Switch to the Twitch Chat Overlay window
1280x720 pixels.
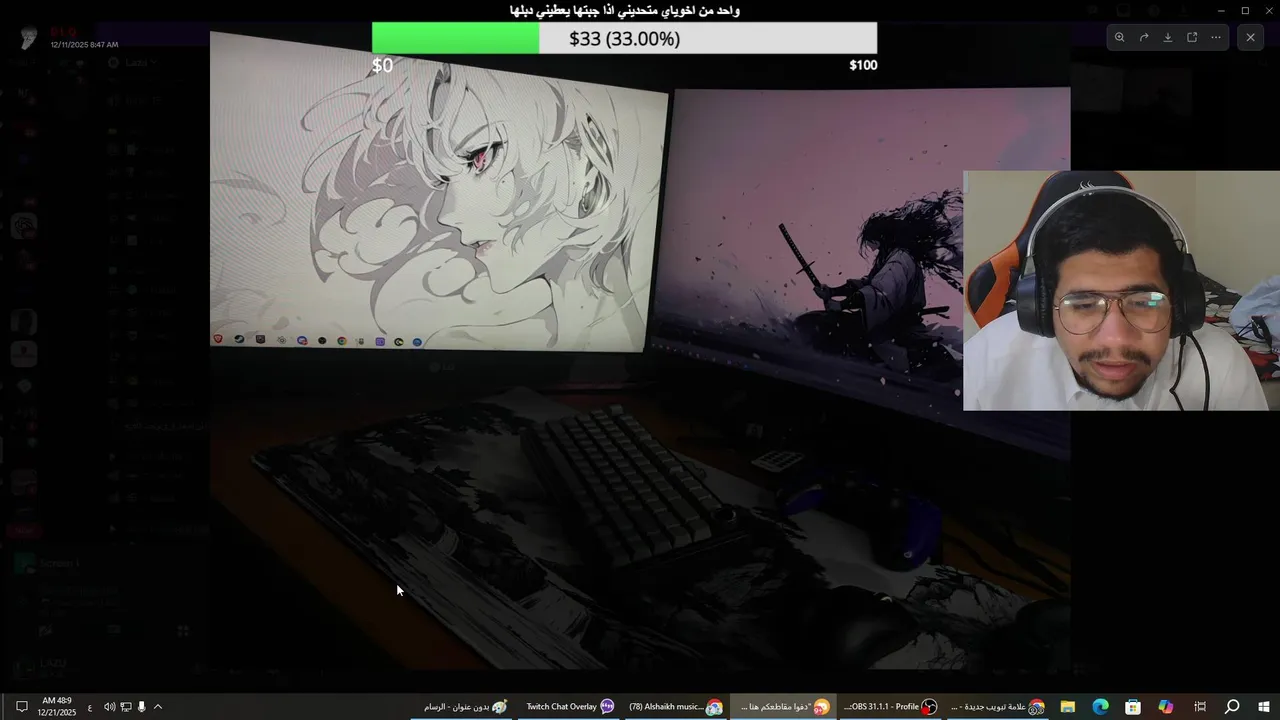click(x=569, y=707)
